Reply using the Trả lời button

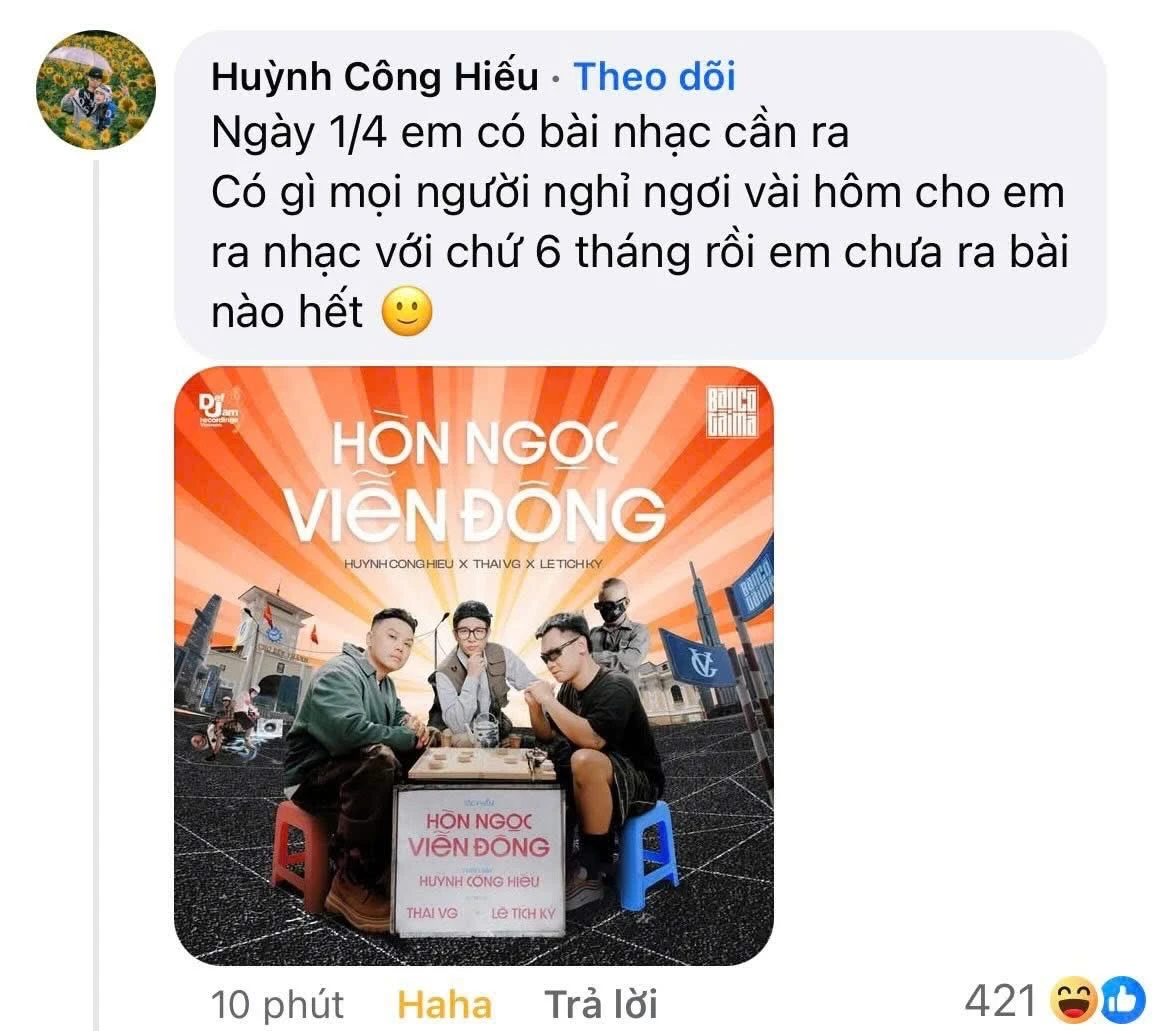click(x=601, y=1003)
